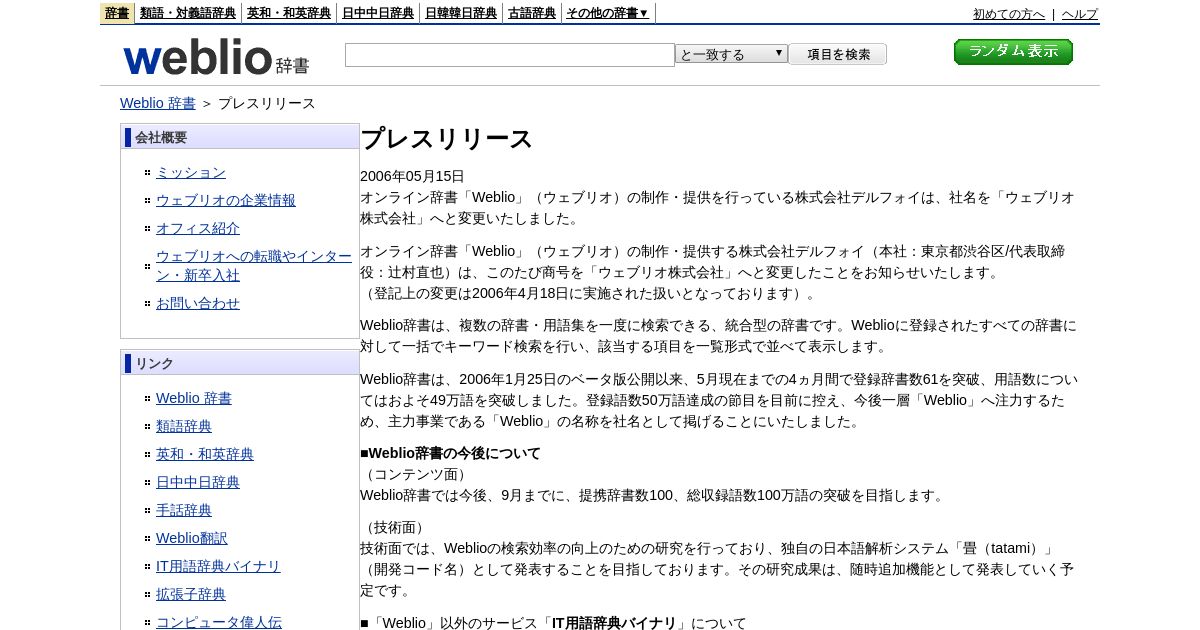Click the ■Weblio辞書の今後について subheading
Viewport: 1200px width, 630px height.
tap(450, 453)
